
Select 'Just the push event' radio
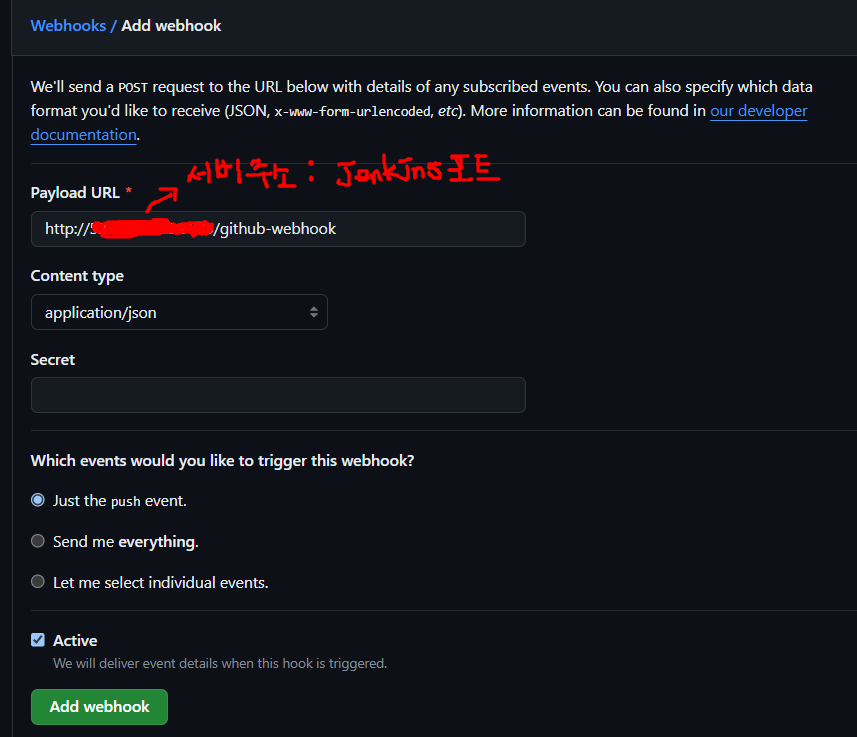click(38, 500)
